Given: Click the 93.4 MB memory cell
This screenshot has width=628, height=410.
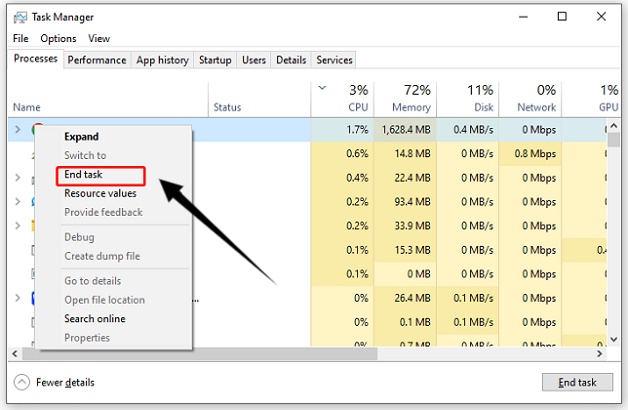Looking at the screenshot, I should point(405,201).
